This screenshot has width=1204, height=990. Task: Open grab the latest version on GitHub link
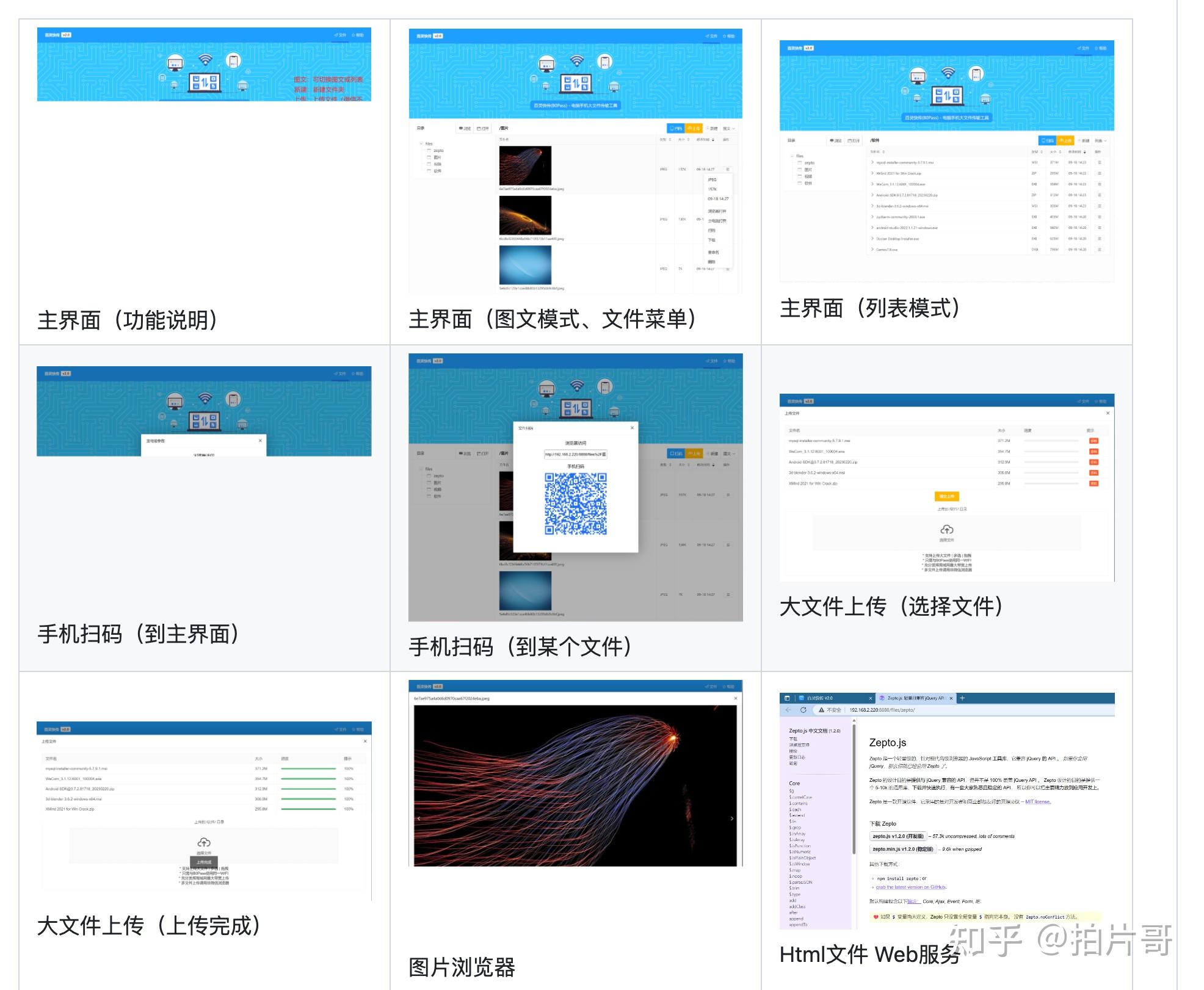(x=910, y=887)
